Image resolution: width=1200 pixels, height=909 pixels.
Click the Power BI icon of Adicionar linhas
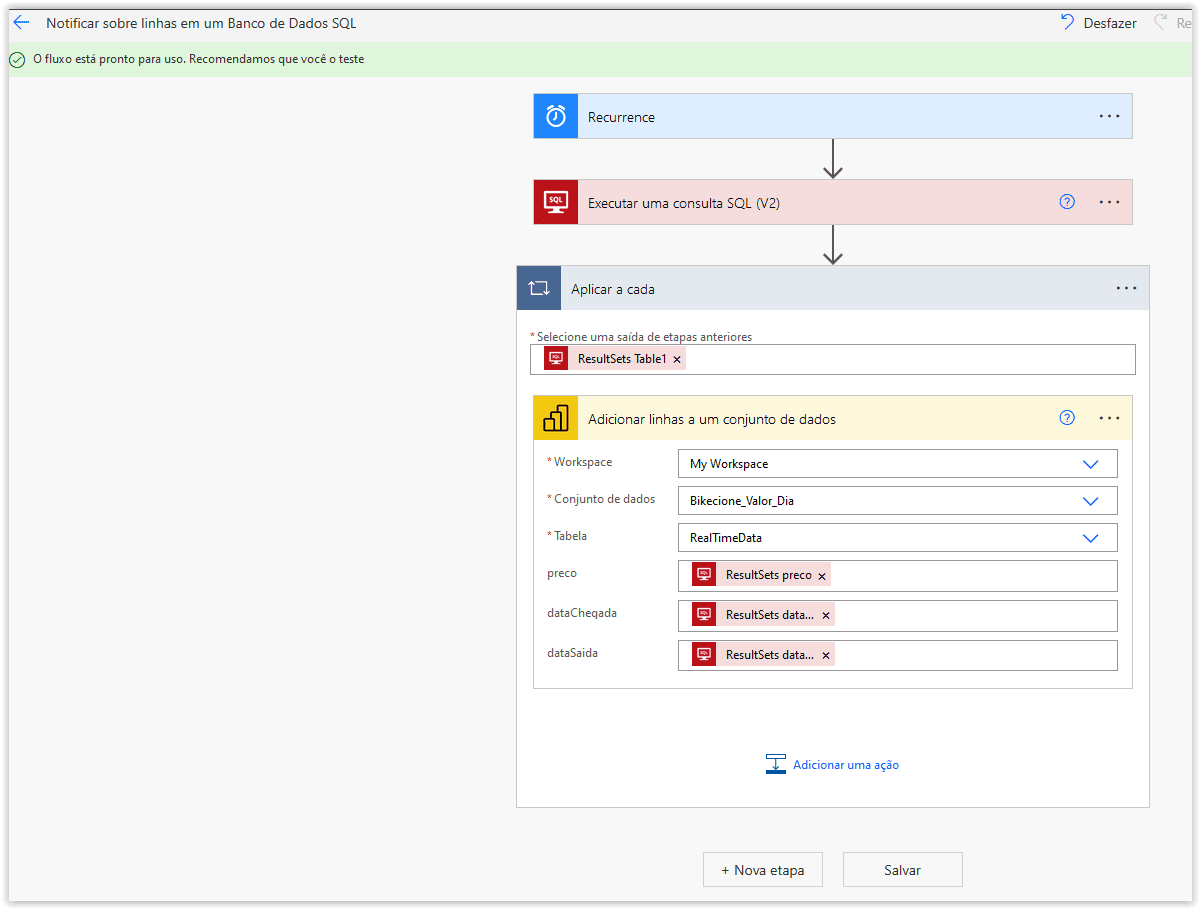tap(556, 418)
